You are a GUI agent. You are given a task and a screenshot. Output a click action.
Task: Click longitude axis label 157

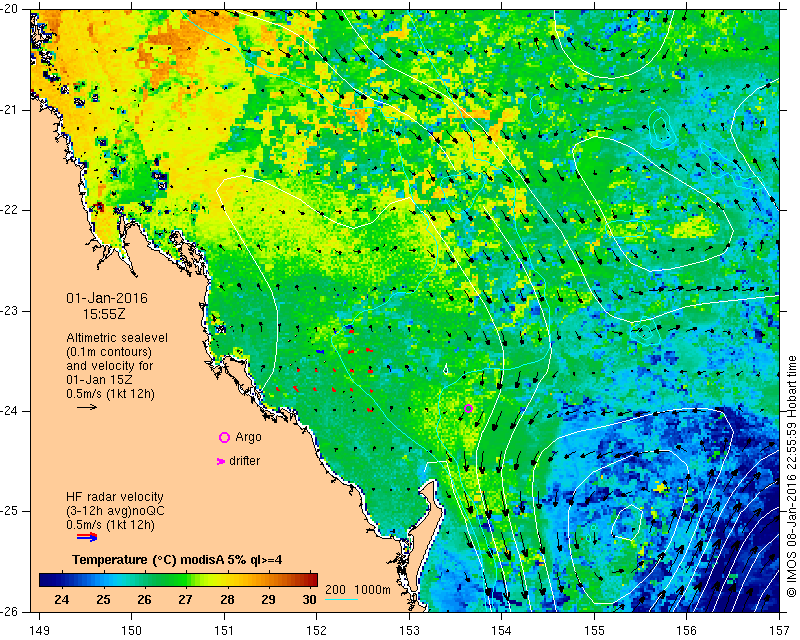[x=780, y=631]
